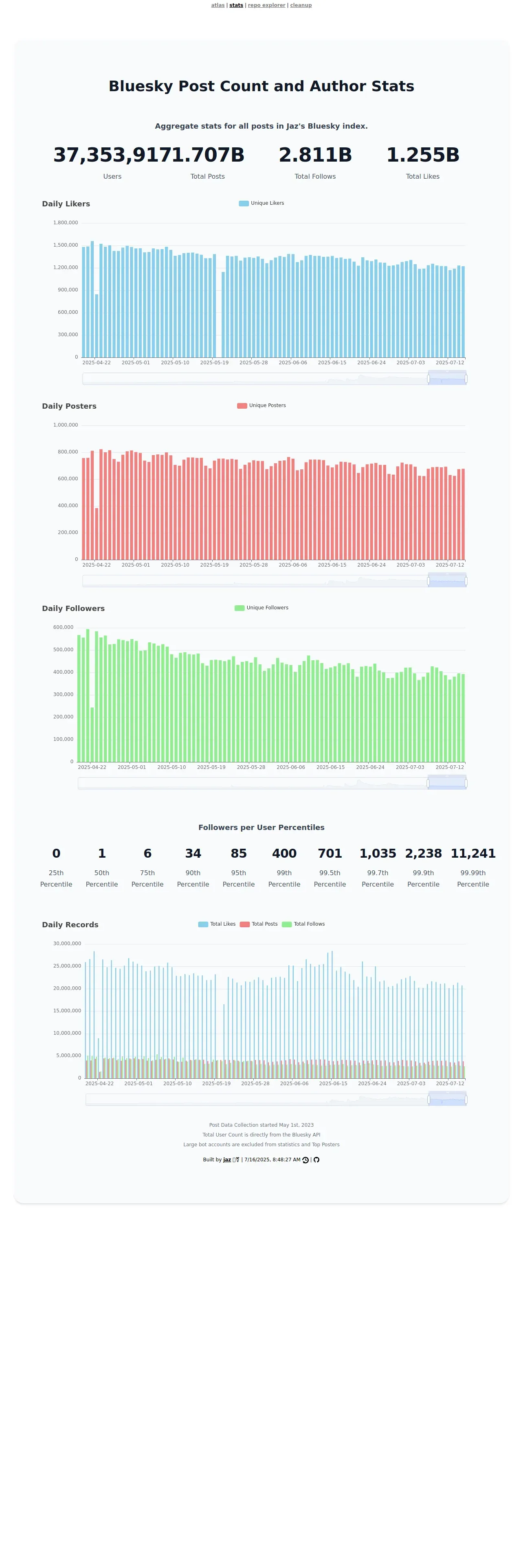
Task: Go to the repo explorer page
Action: pyautogui.click(x=266, y=5)
